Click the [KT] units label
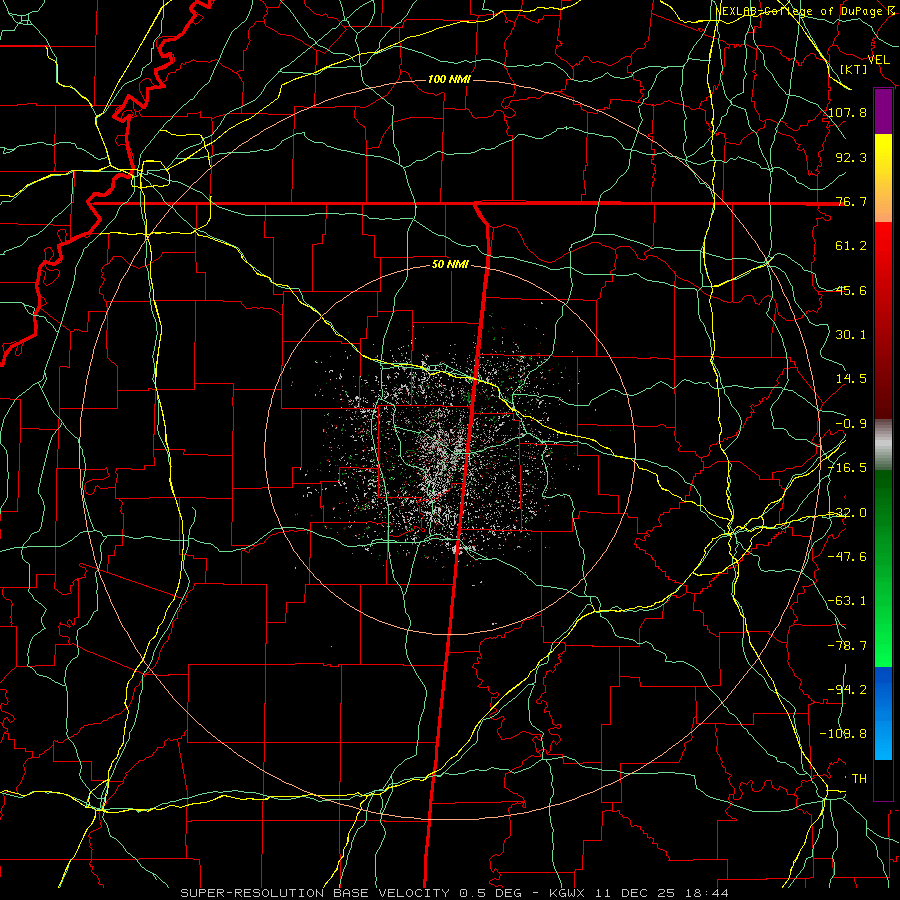 pyautogui.click(x=854, y=69)
